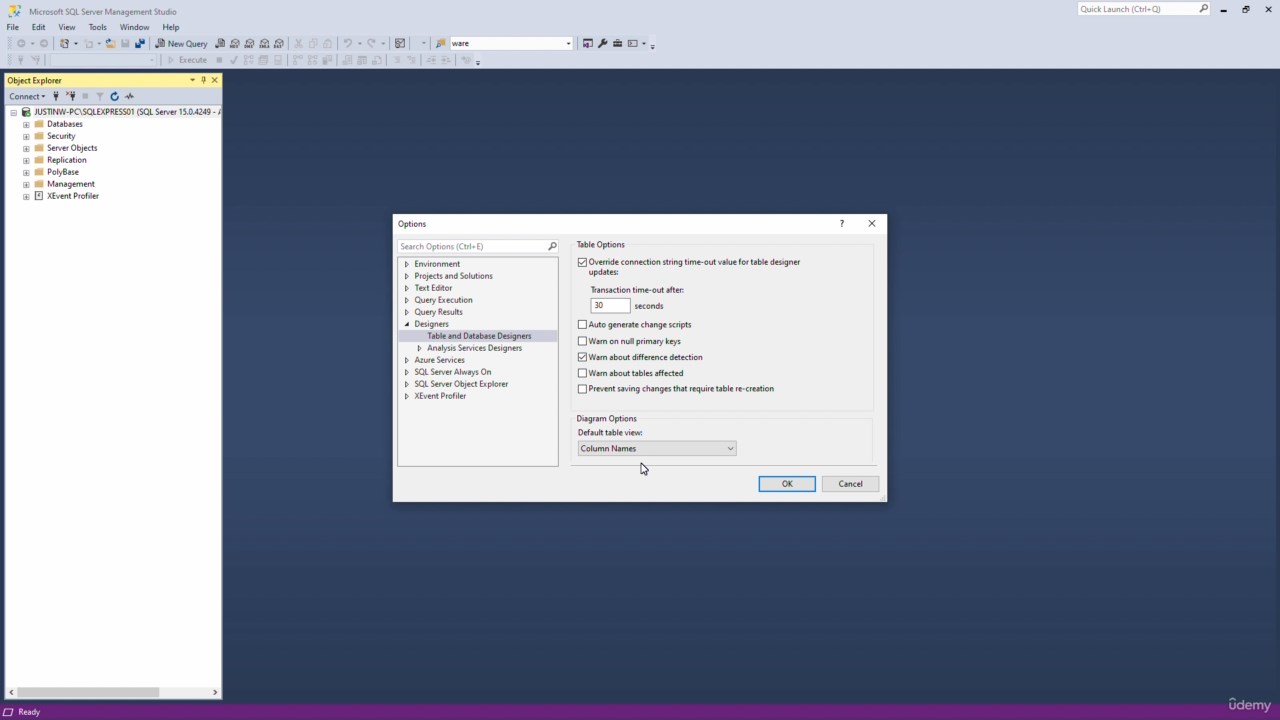
Task: Open the Connect dropdown in Object Explorer
Action: [27, 97]
